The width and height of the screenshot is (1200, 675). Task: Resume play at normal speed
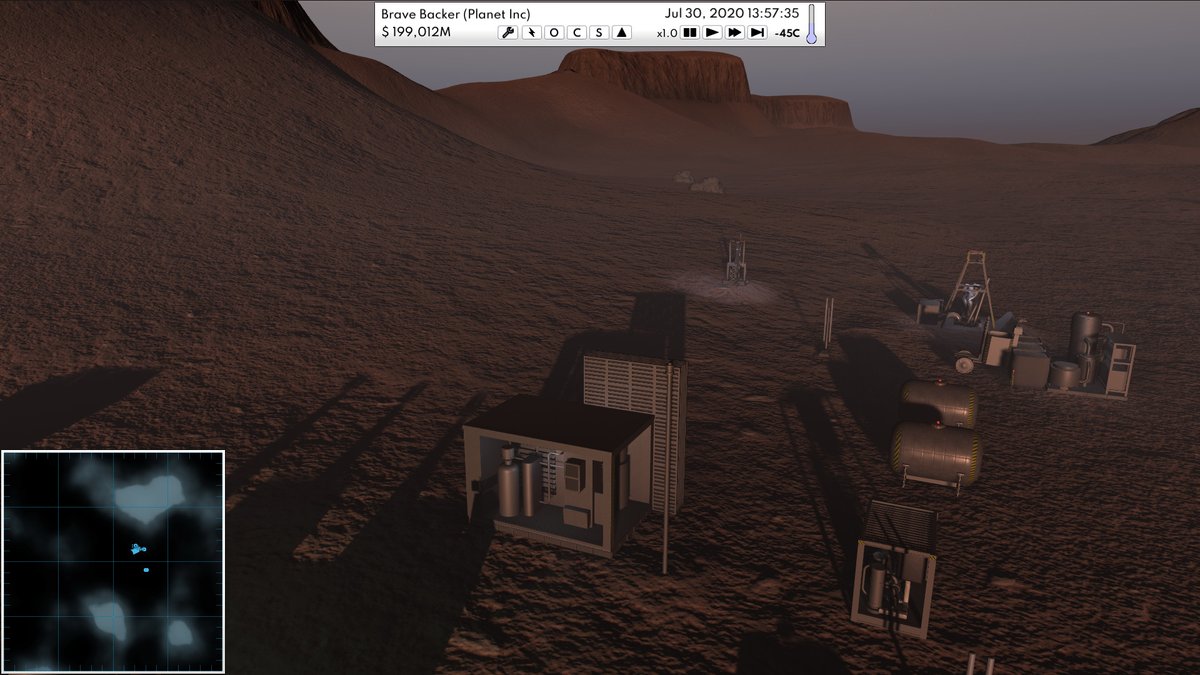click(x=713, y=31)
